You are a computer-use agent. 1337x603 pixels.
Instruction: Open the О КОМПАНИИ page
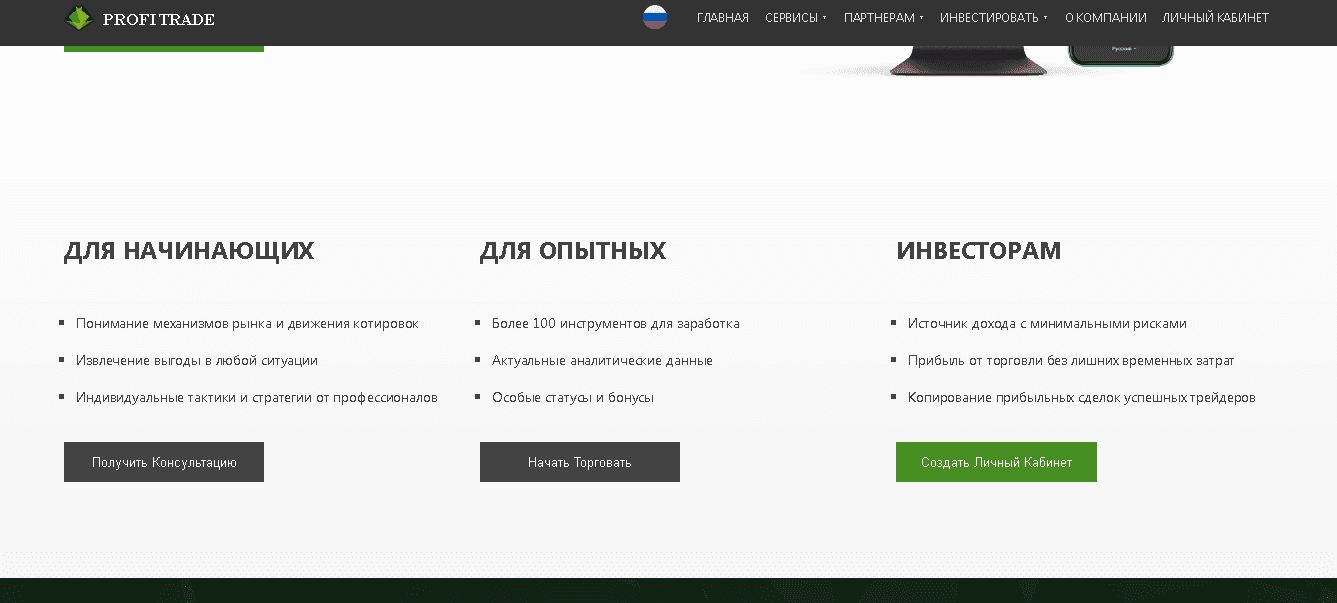click(1105, 18)
